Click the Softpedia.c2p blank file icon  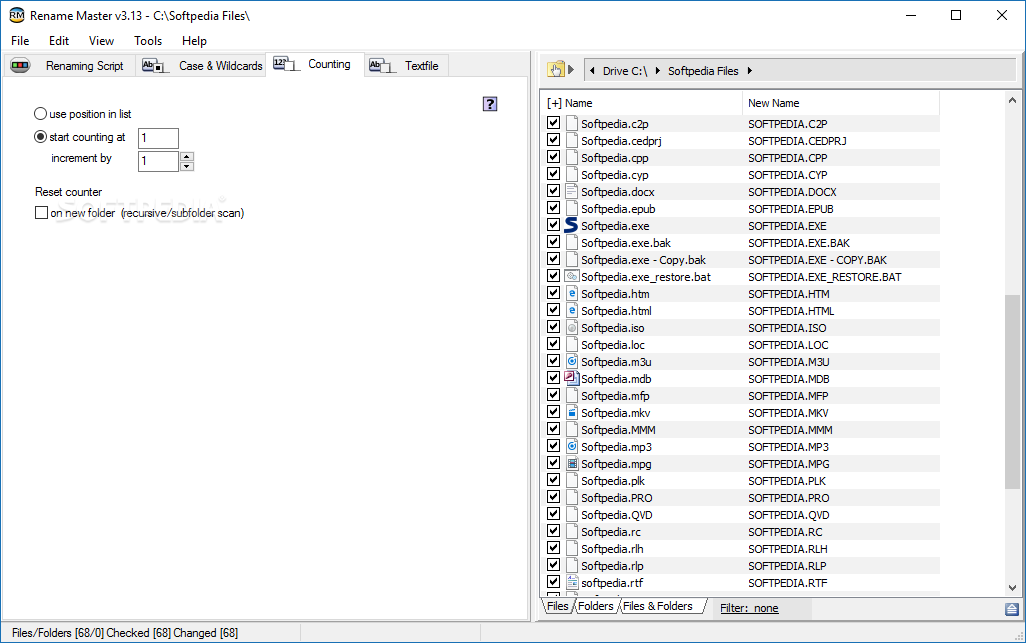click(x=572, y=124)
